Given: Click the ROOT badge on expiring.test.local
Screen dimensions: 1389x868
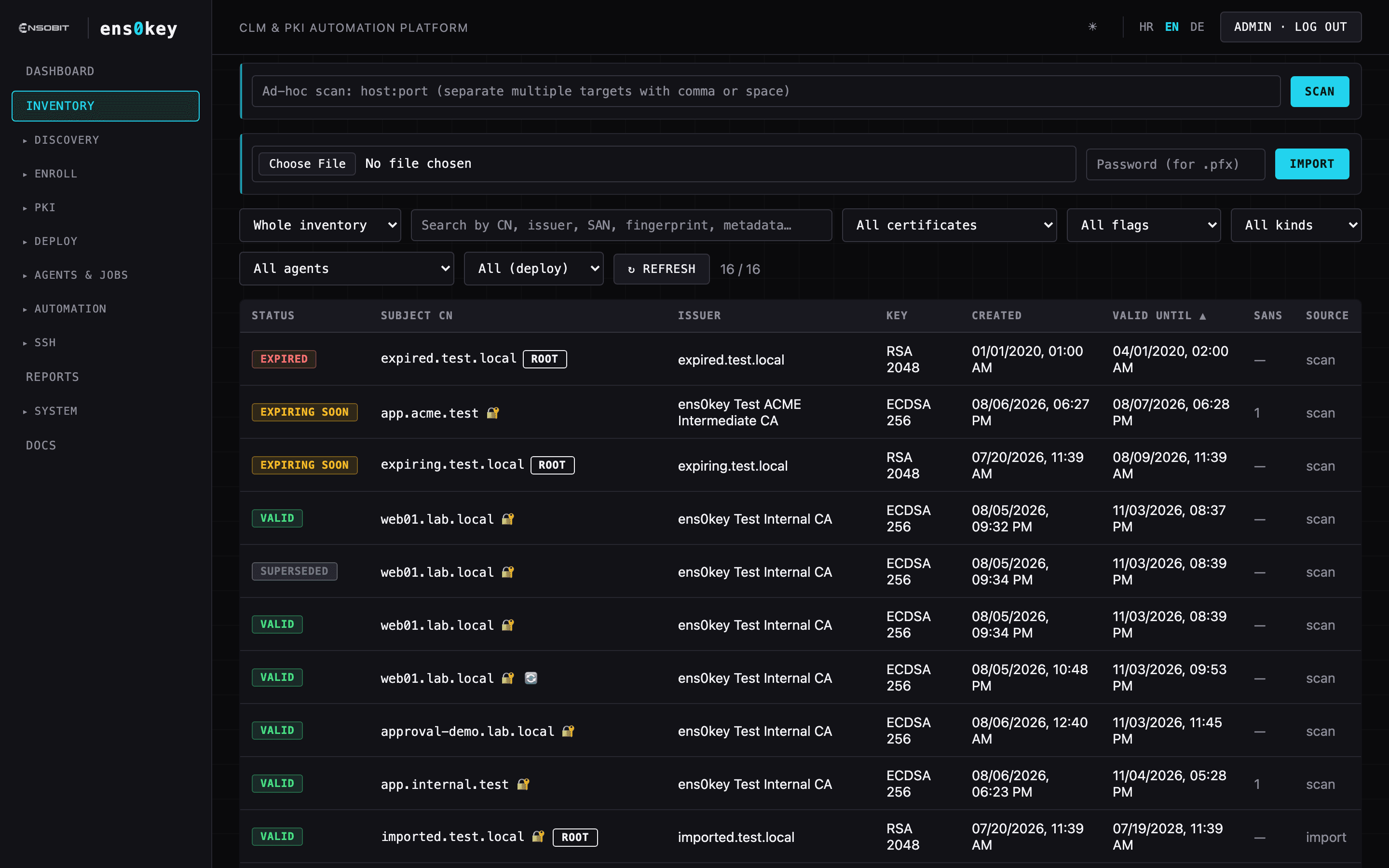Looking at the screenshot, I should point(552,465).
